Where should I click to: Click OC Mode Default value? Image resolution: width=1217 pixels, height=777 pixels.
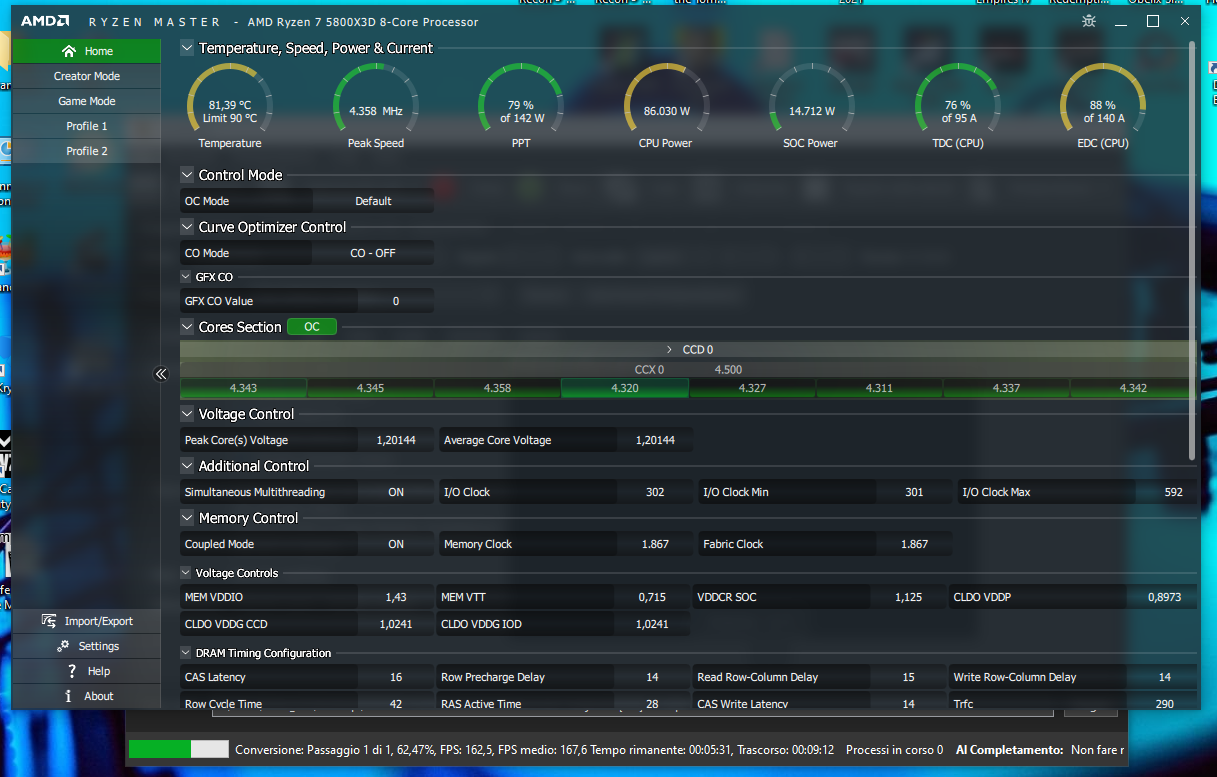[x=373, y=201]
